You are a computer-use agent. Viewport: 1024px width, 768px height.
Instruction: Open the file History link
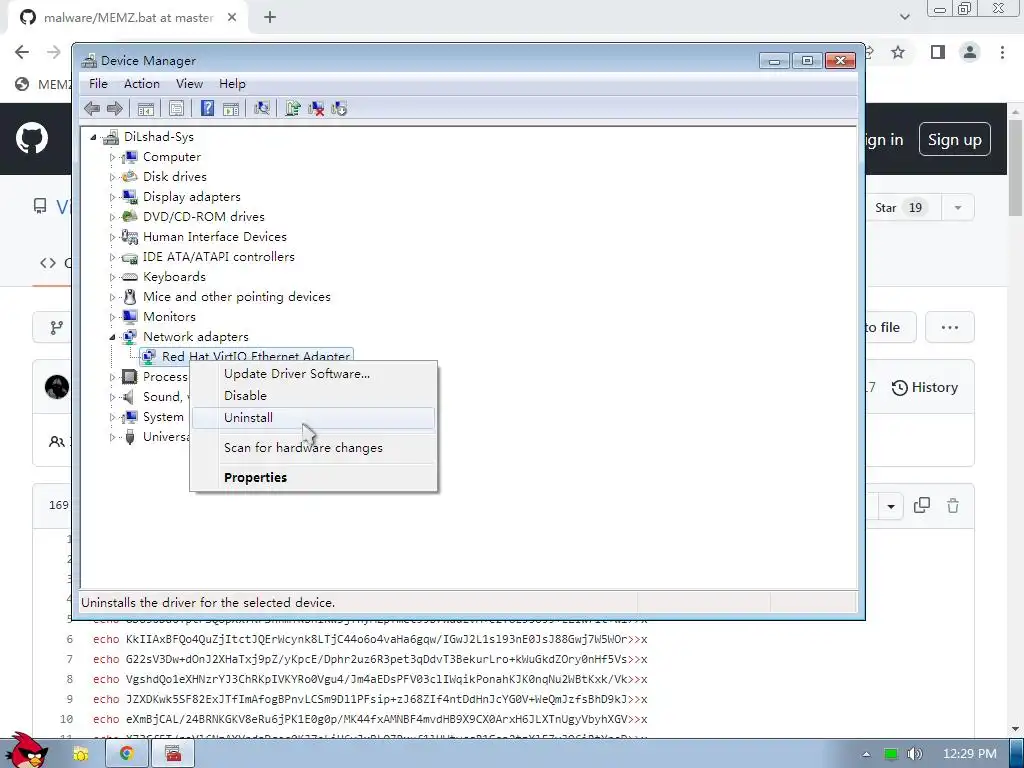pyautogui.click(x=925, y=387)
